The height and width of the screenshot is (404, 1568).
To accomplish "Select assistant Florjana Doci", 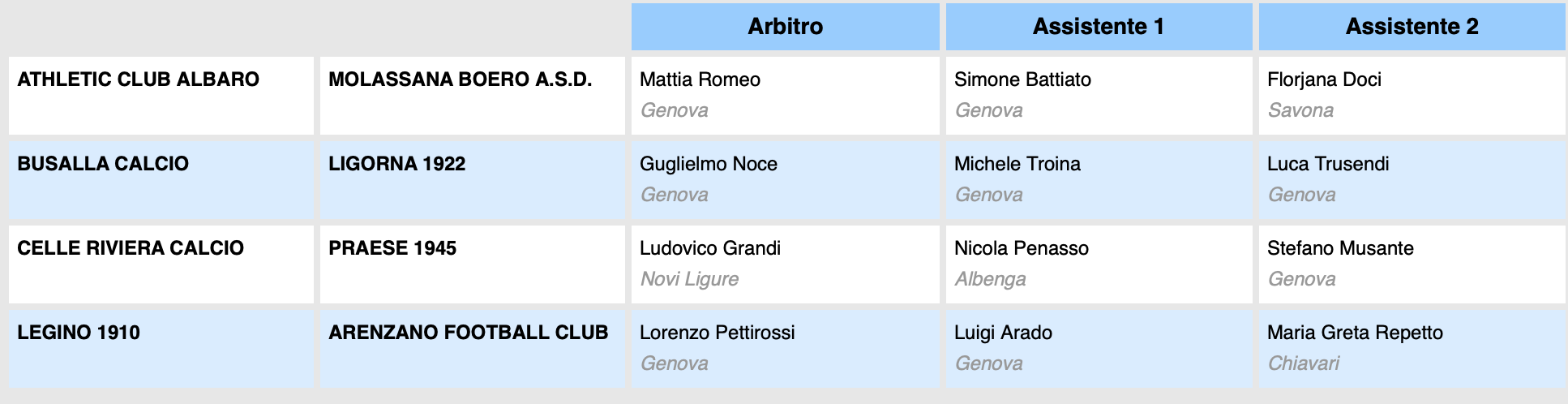I will tap(1324, 80).
